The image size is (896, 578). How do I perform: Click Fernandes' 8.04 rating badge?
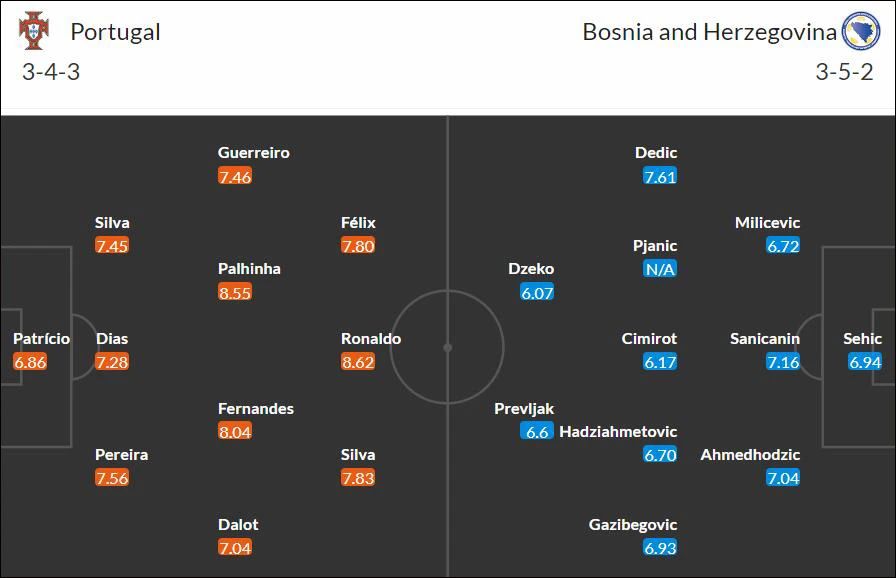point(235,431)
